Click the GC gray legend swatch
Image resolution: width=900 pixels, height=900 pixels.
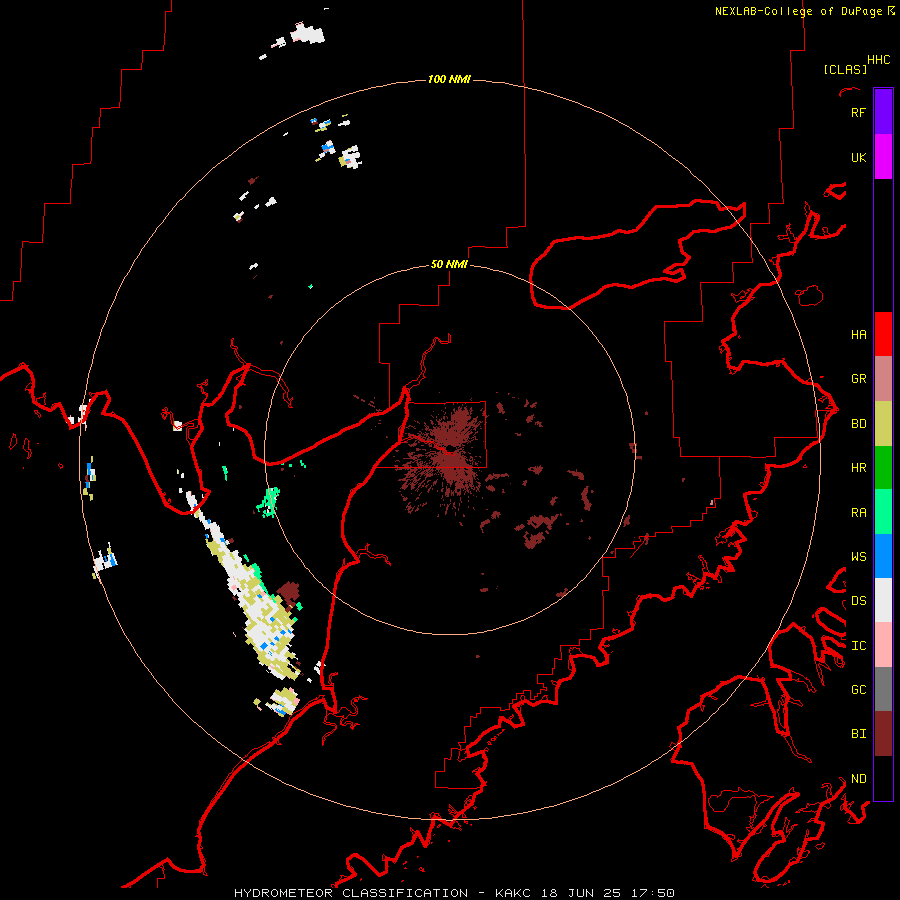pos(883,689)
